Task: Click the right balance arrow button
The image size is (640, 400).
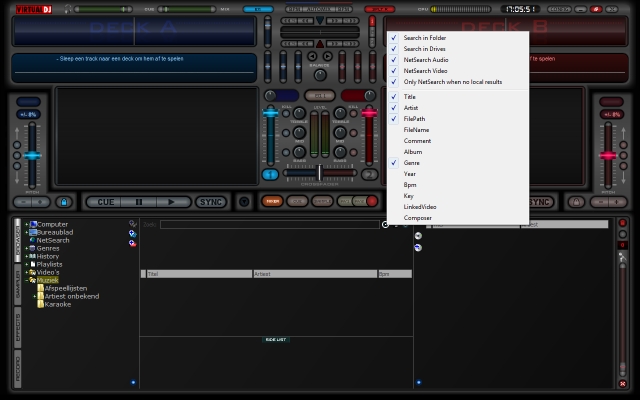Action: [327, 56]
